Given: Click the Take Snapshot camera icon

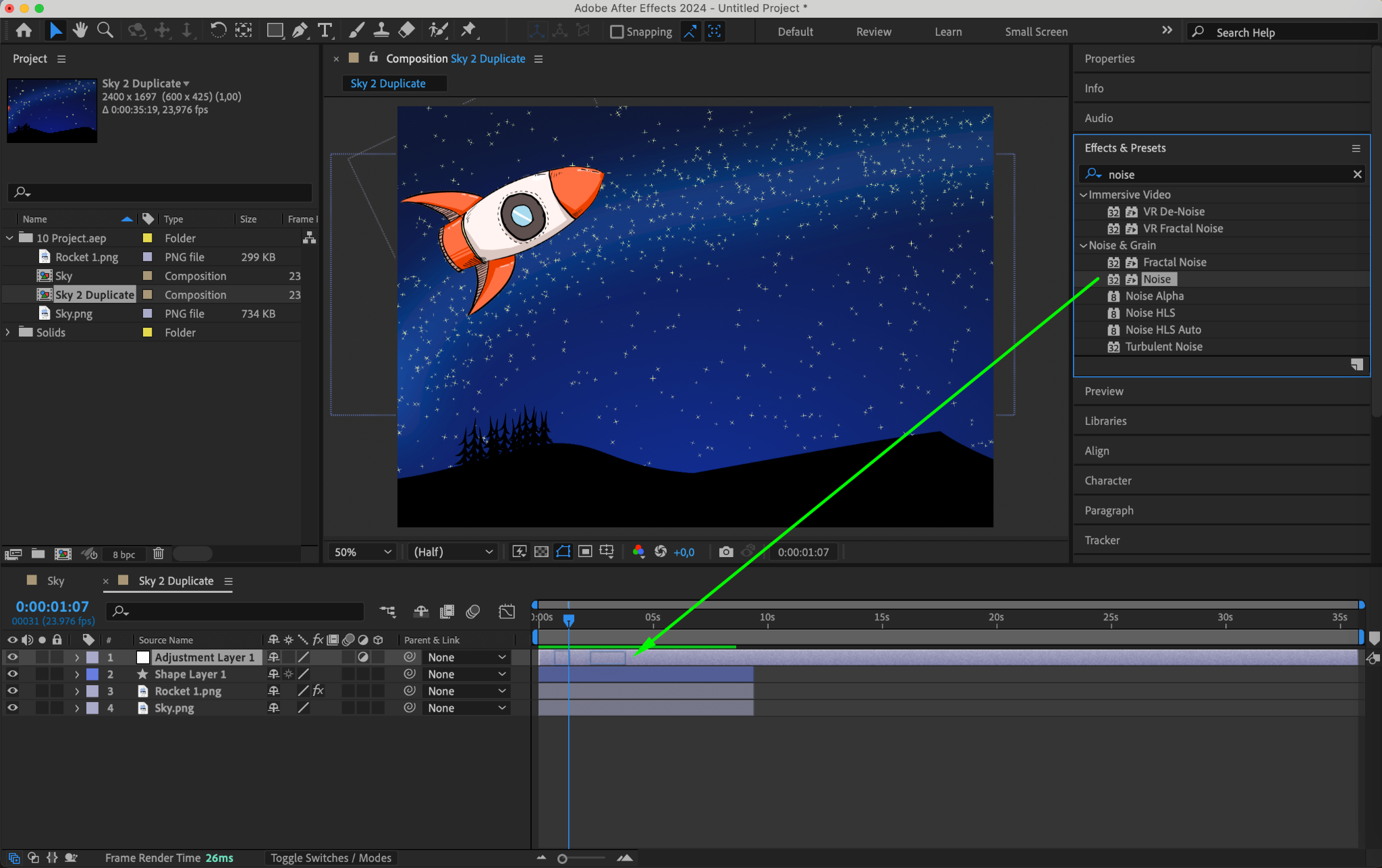Looking at the screenshot, I should [x=726, y=552].
